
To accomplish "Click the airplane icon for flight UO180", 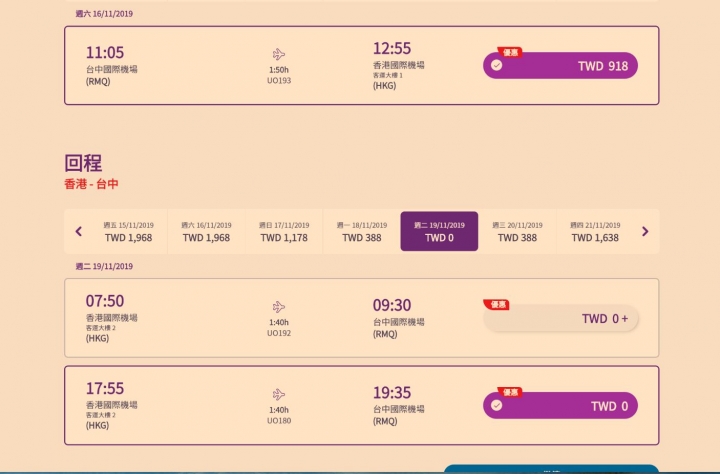I will (279, 394).
